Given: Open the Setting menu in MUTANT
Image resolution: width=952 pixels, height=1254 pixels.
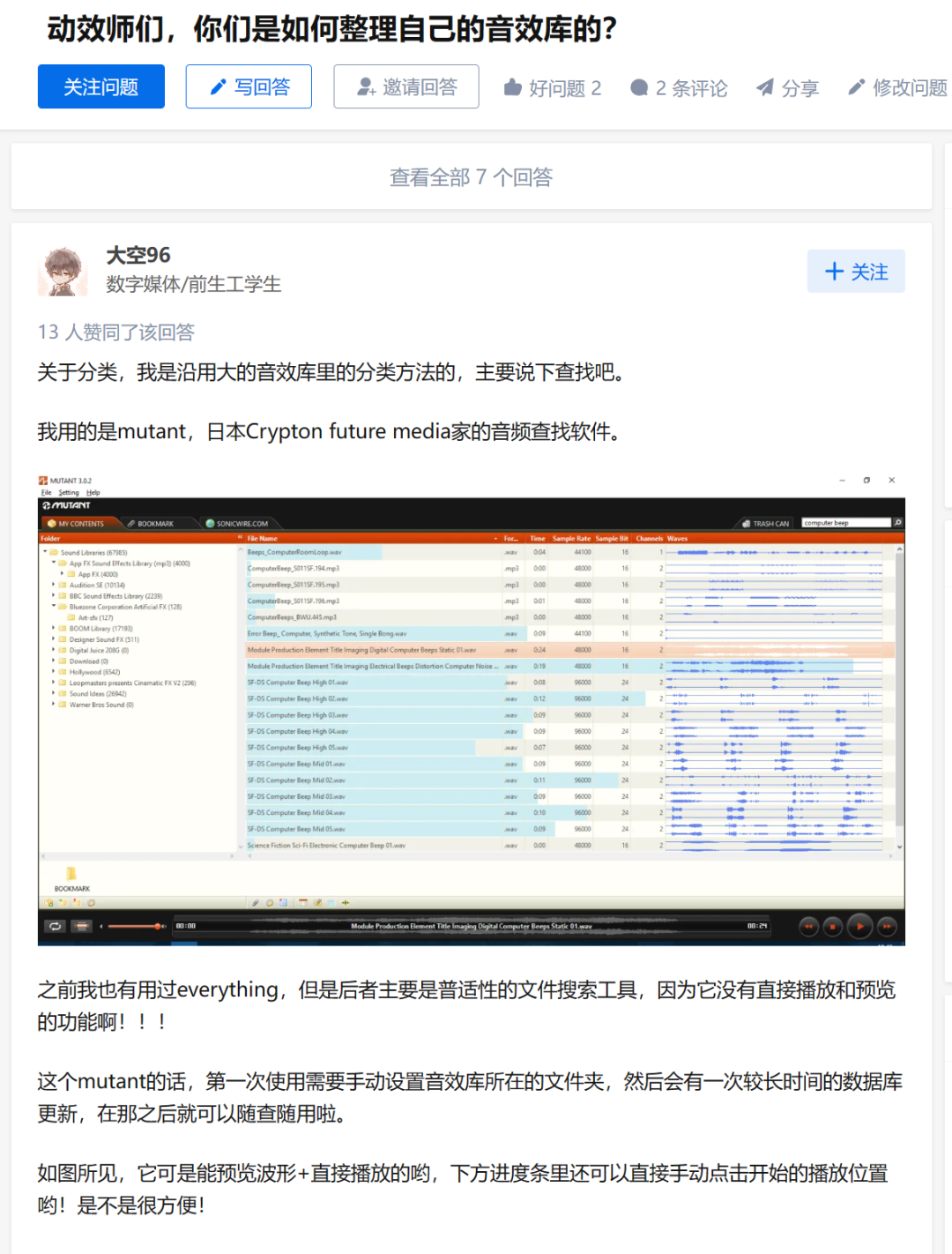Looking at the screenshot, I should point(69,492).
